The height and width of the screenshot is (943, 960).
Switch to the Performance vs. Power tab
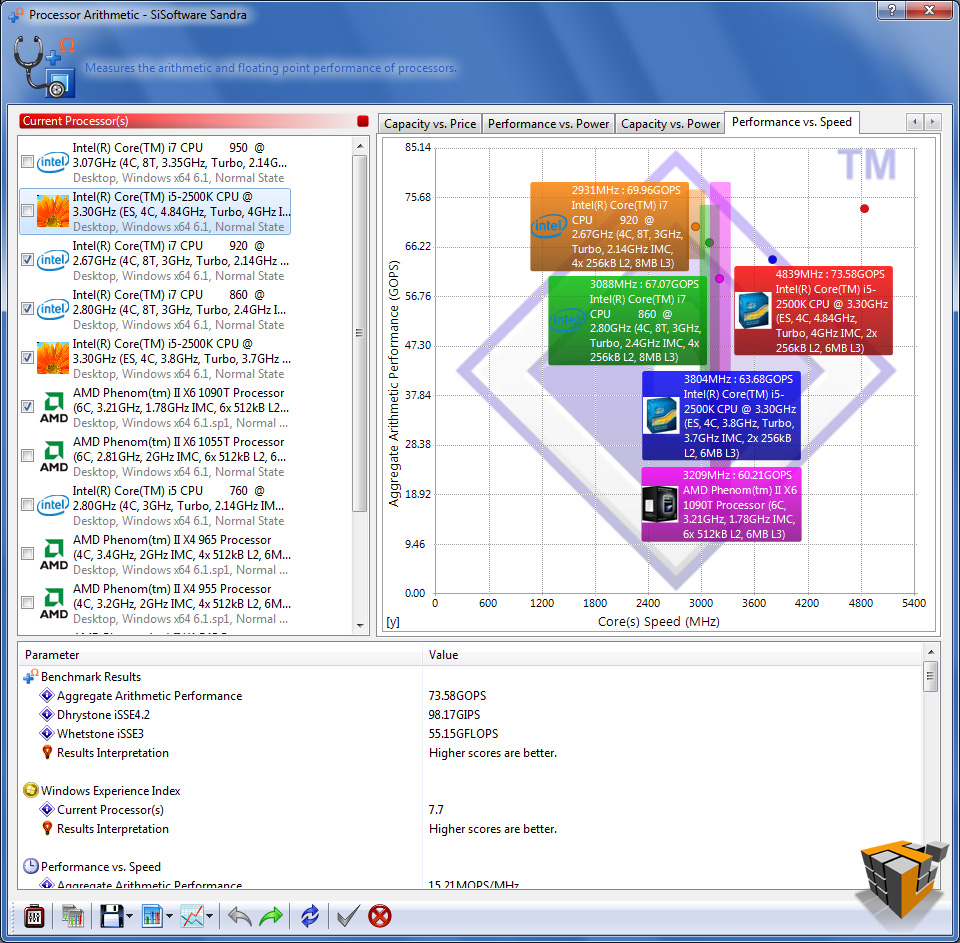tap(548, 124)
